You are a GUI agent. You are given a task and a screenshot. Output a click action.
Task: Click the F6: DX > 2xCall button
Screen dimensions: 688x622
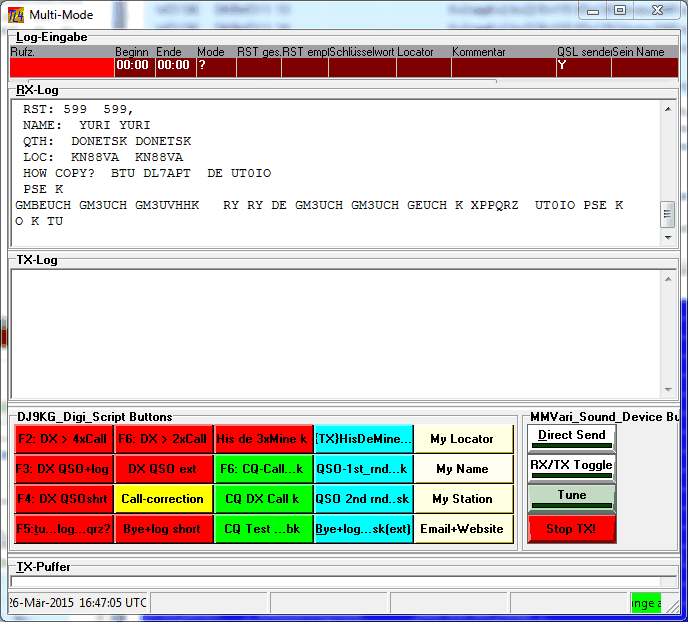[164, 439]
